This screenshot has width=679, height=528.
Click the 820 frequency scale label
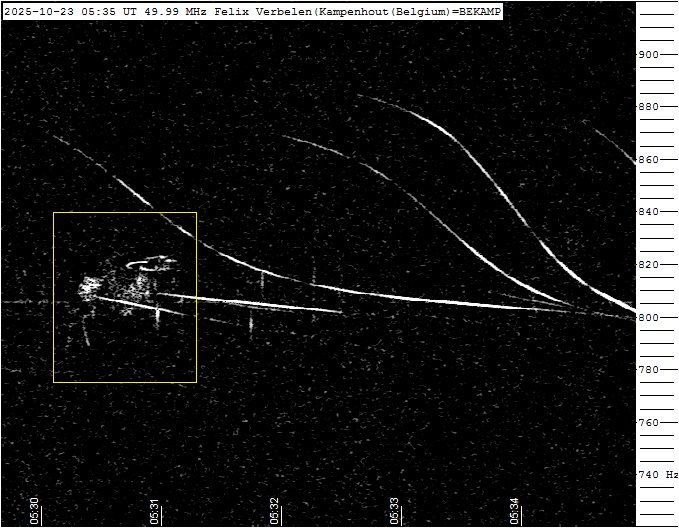(649, 265)
